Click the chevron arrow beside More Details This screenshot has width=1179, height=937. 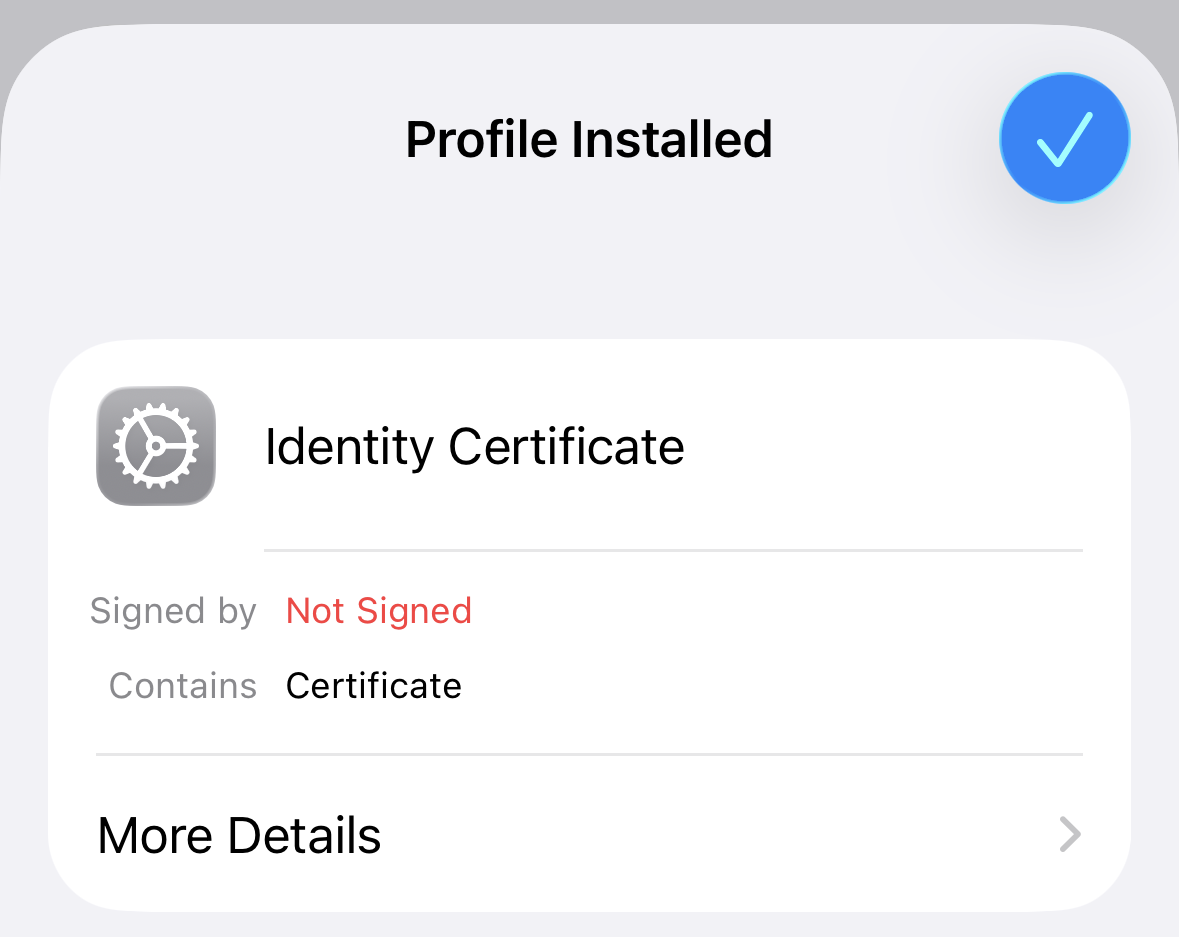point(1070,834)
